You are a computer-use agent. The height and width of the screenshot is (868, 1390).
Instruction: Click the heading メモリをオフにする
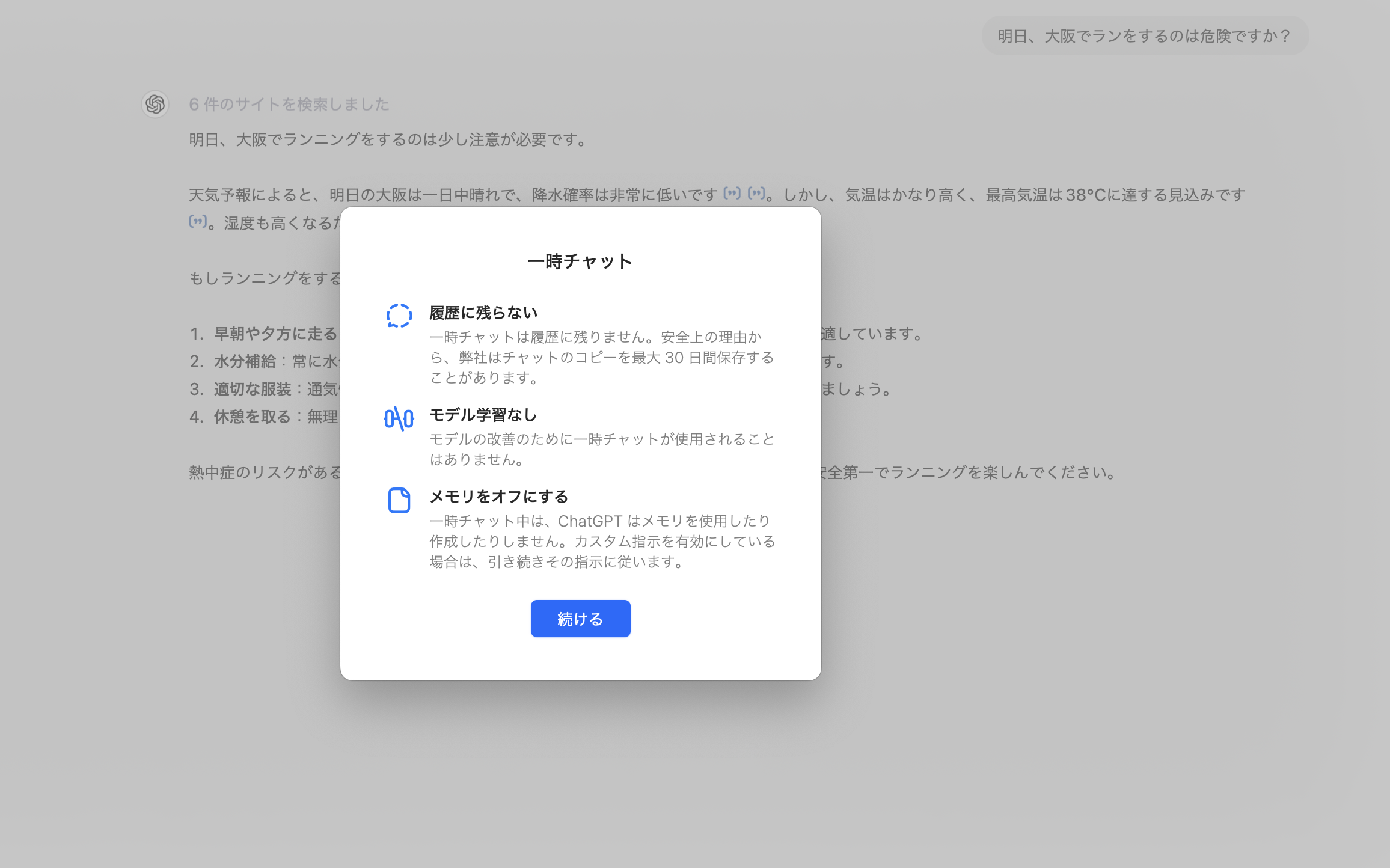[499, 497]
